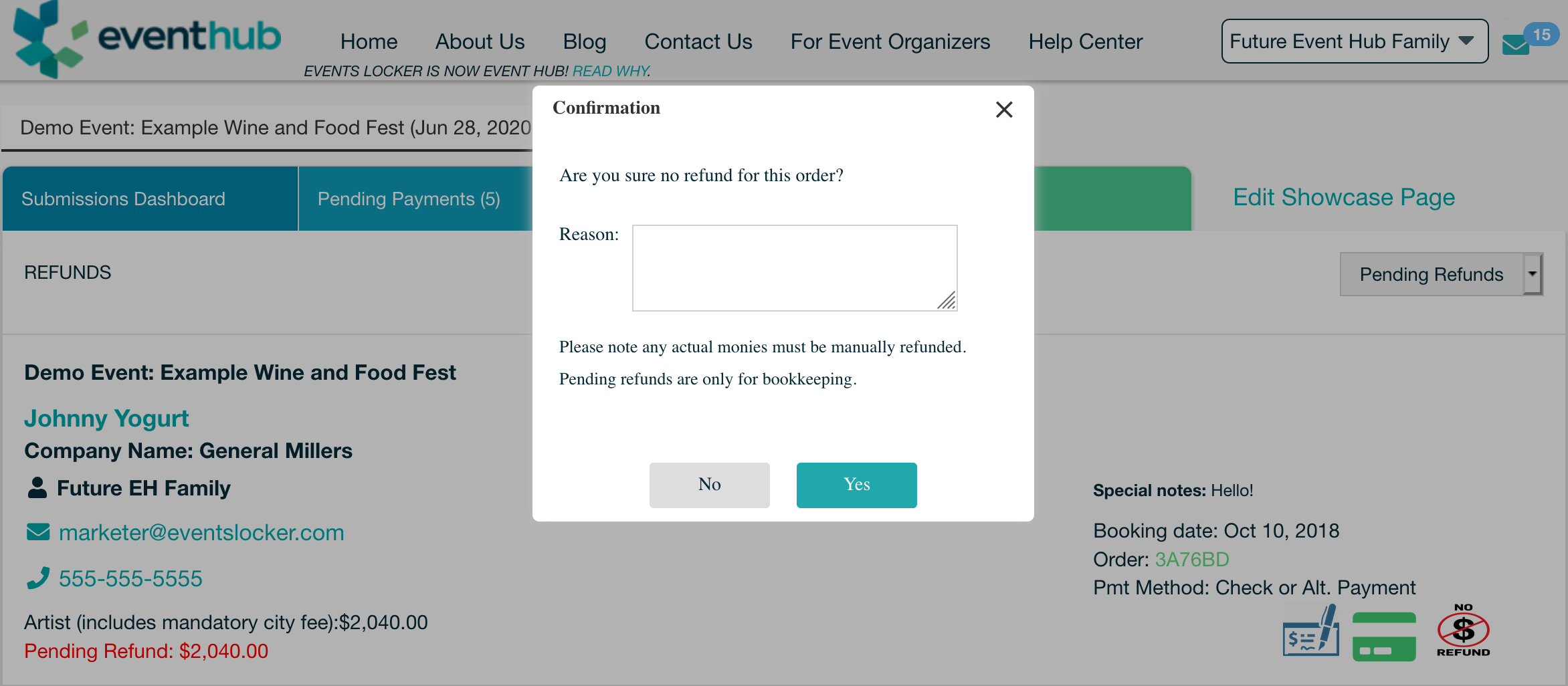This screenshot has width=1568, height=686.
Task: Confirm with the Yes button
Action: coord(856,485)
